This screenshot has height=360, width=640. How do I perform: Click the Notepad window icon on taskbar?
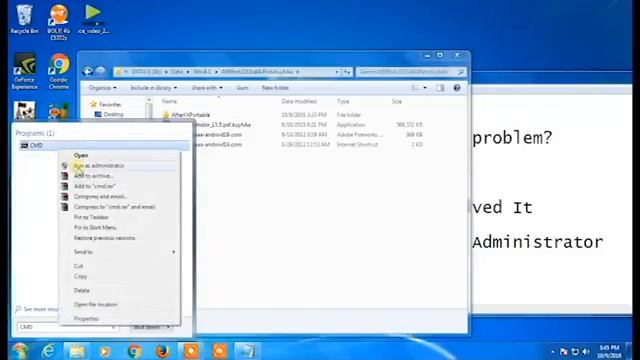click(248, 351)
